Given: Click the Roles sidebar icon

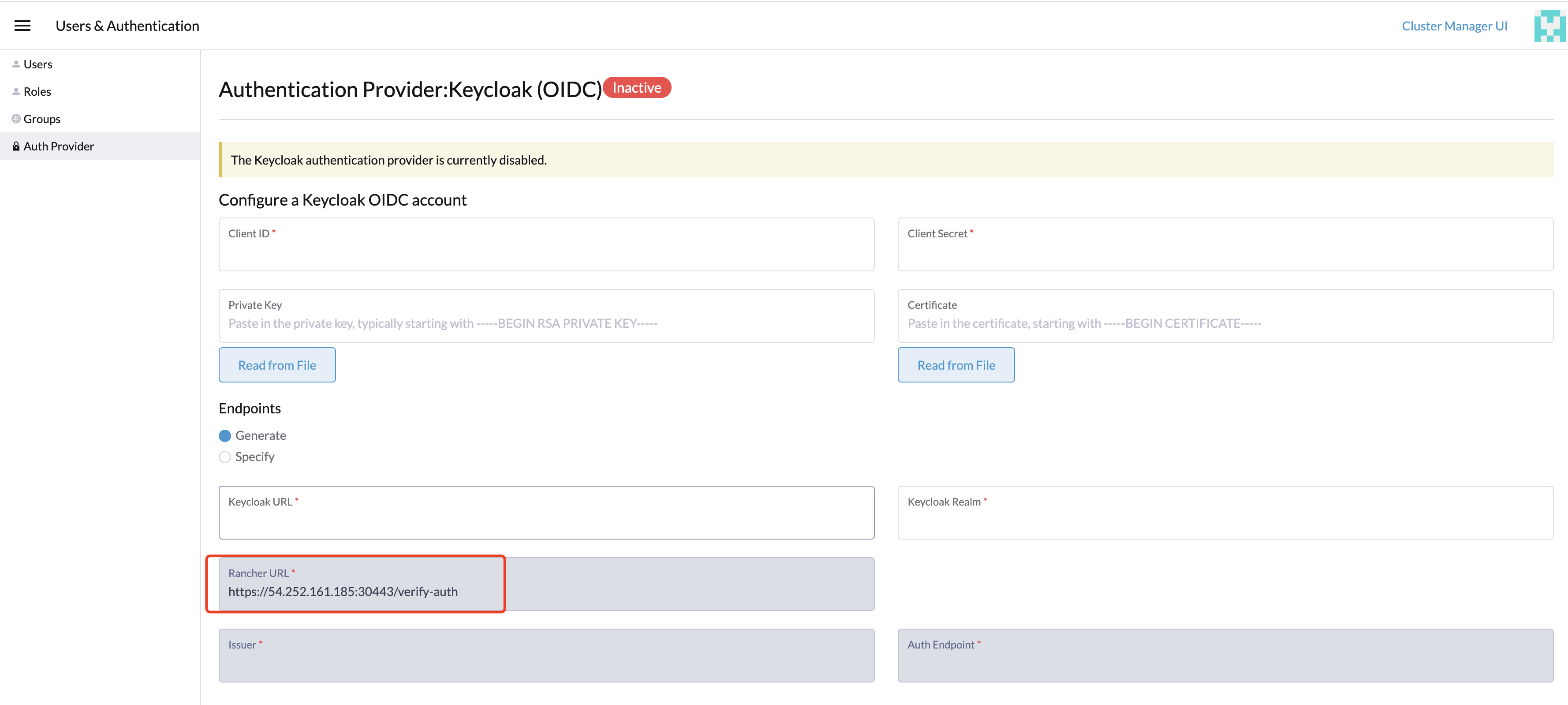Looking at the screenshot, I should [x=16, y=91].
